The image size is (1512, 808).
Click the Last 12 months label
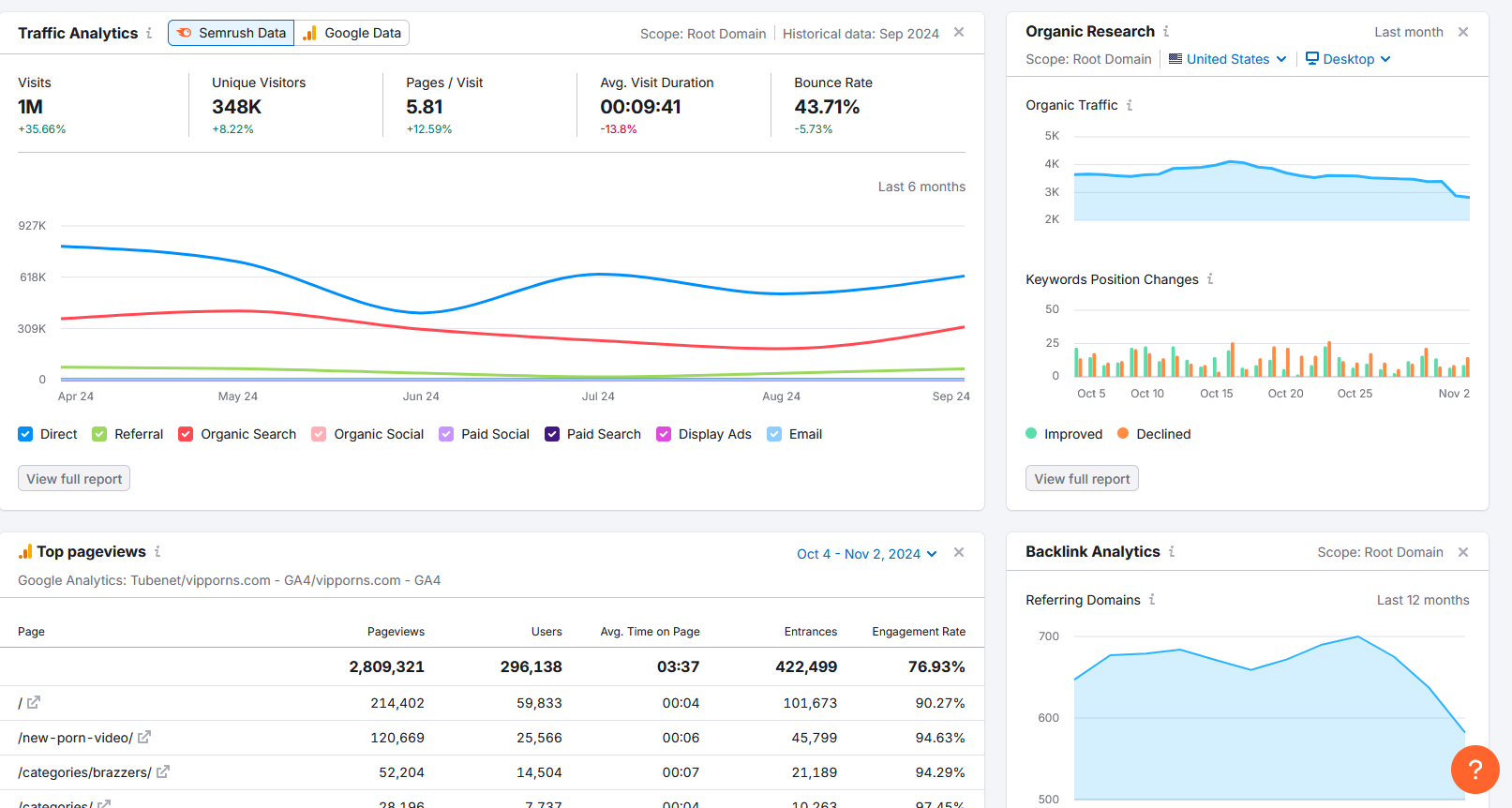1423,600
